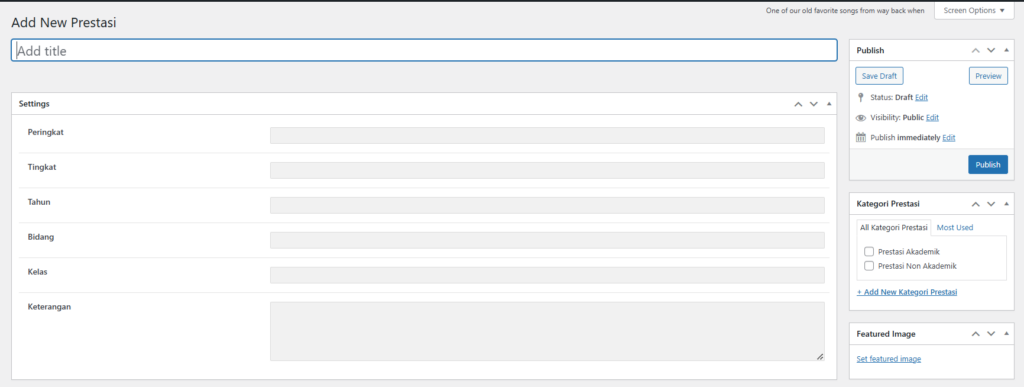Move Kategori Prestasi box down
Viewport: 1024px width, 387px height.
[991, 204]
